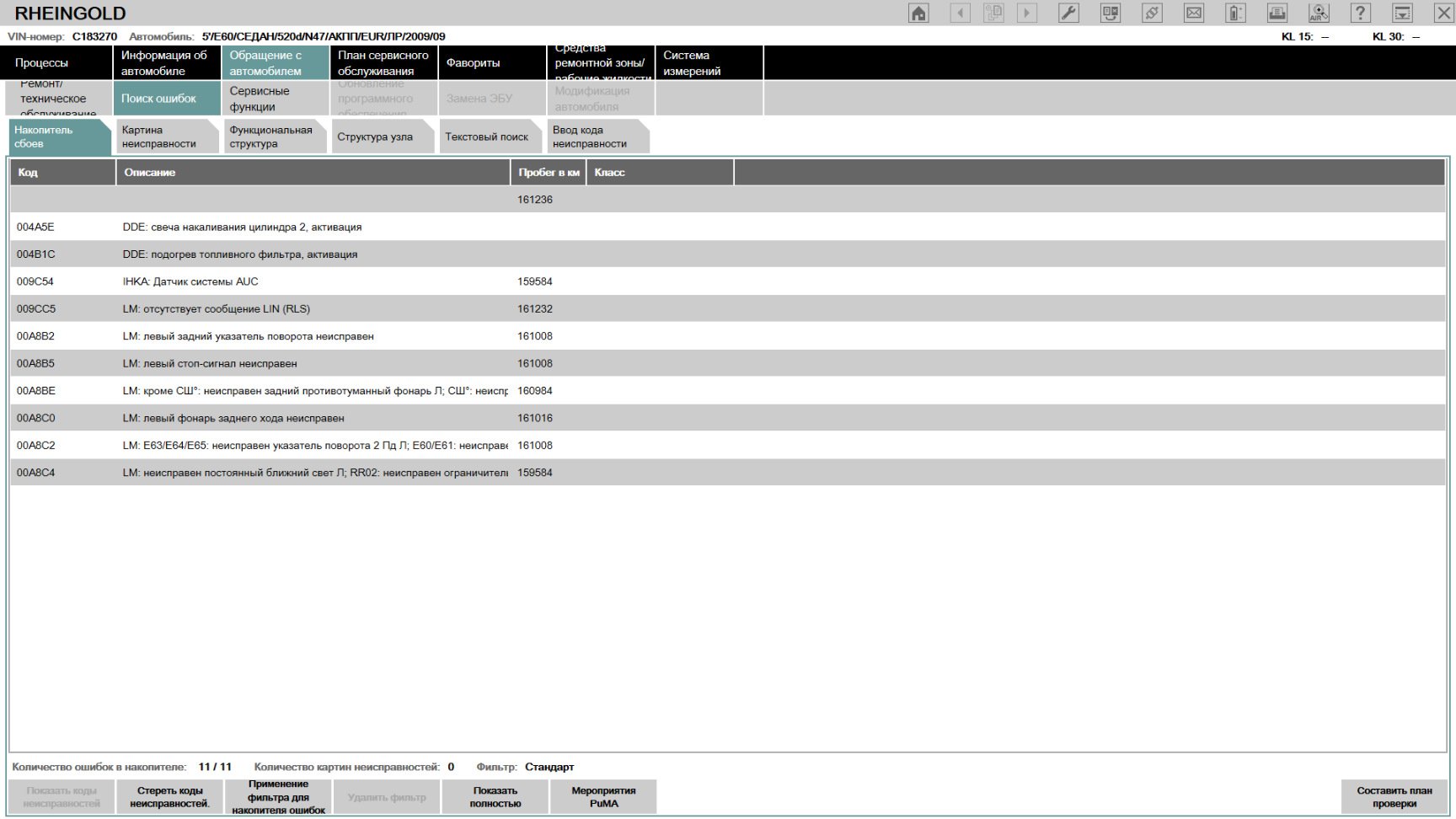Click Мероприятия PuMA button
The height and width of the screenshot is (819, 1456).
[x=603, y=797]
